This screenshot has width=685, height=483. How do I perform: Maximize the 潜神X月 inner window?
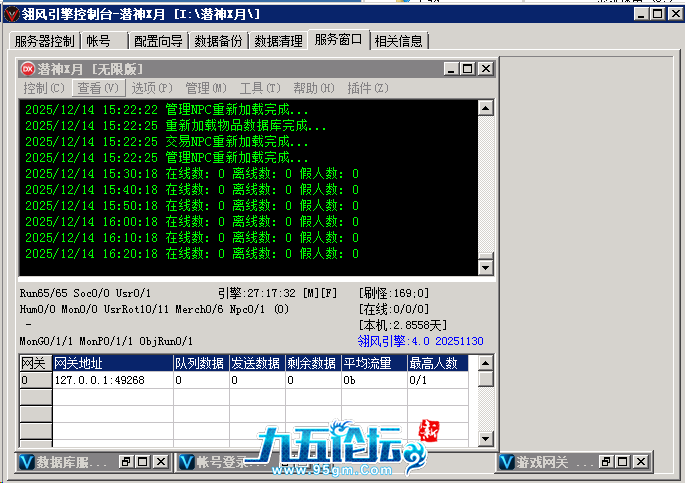point(468,69)
